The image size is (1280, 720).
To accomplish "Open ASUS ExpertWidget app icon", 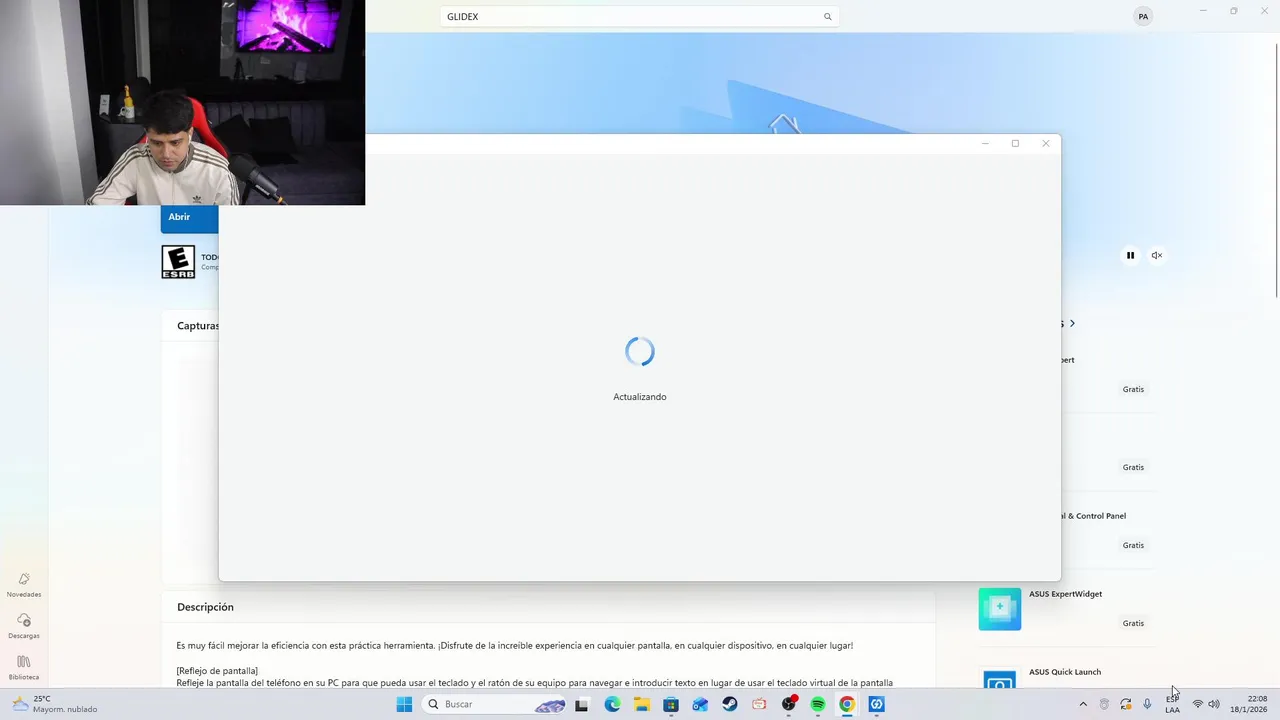I will [1000, 609].
